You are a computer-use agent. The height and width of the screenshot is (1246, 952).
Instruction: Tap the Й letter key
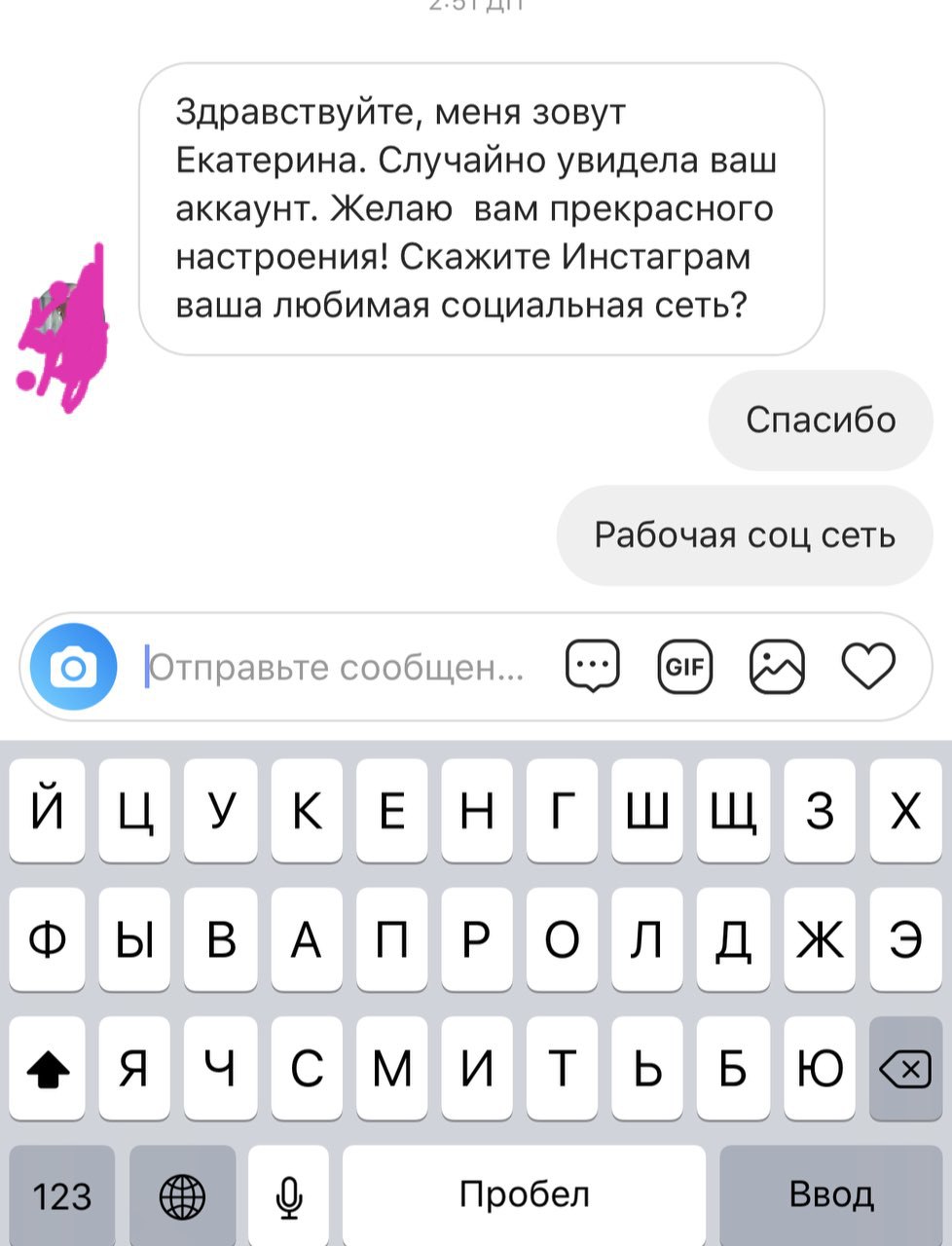(x=48, y=810)
